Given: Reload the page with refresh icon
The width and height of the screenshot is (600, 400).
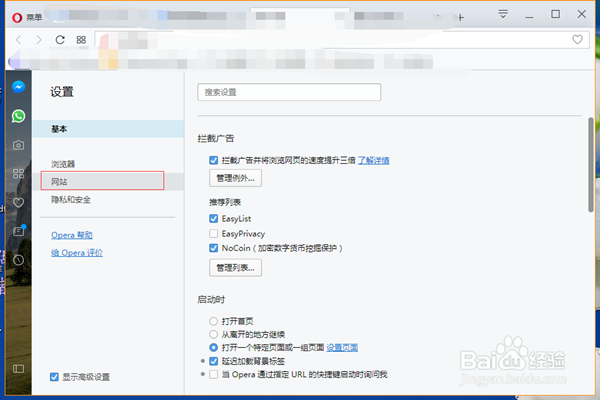Looking at the screenshot, I should [x=60, y=40].
